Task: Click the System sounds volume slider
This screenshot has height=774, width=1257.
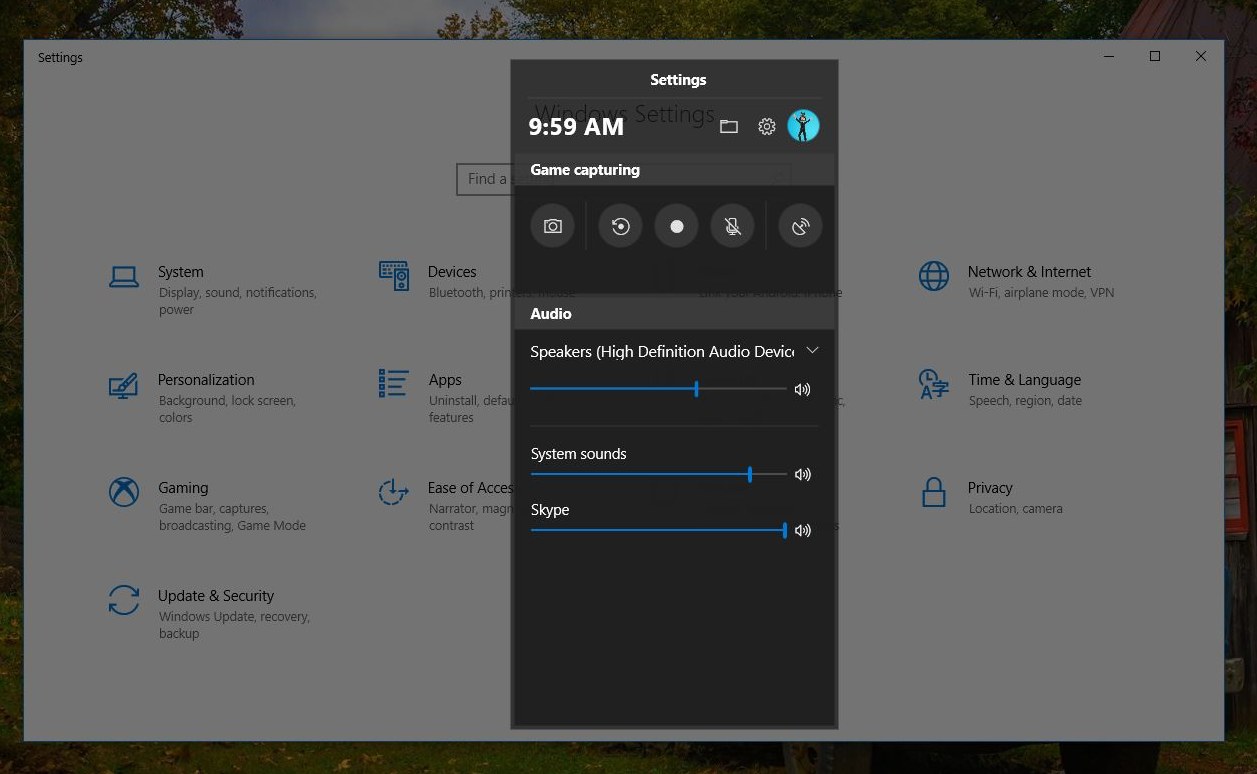Action: point(658,474)
